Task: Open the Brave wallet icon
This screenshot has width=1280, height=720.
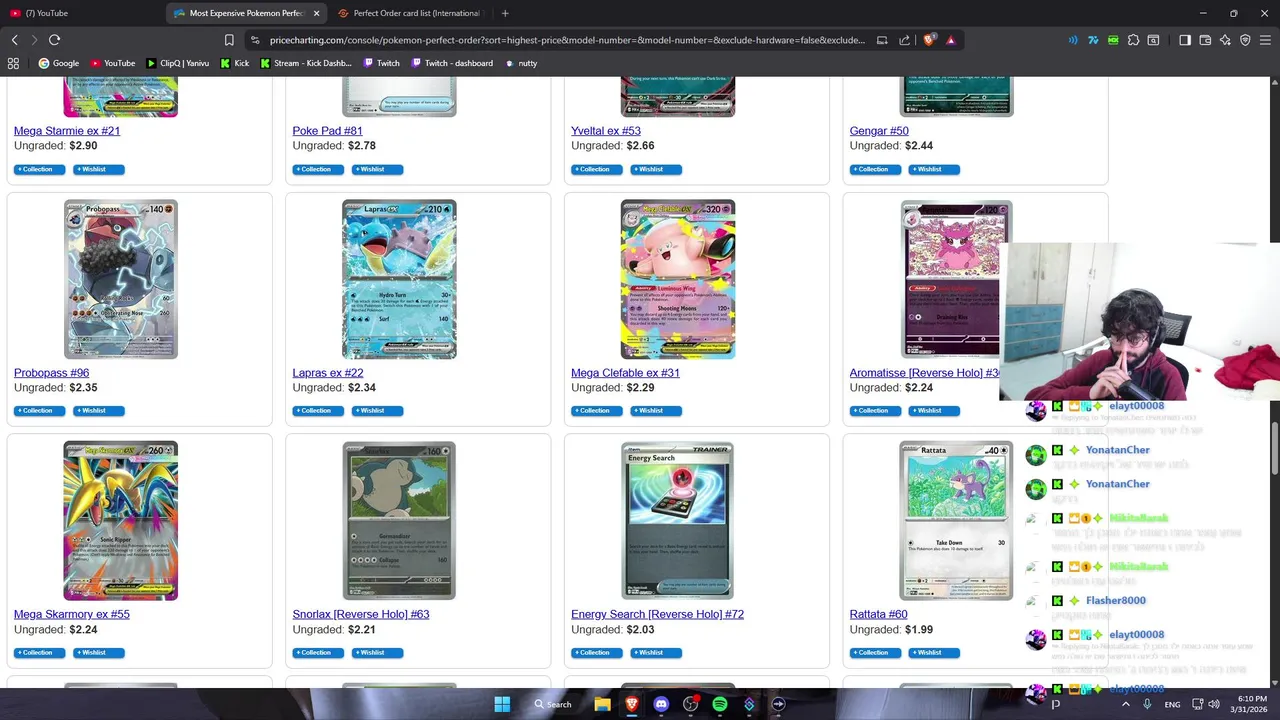Action: 1205,40
